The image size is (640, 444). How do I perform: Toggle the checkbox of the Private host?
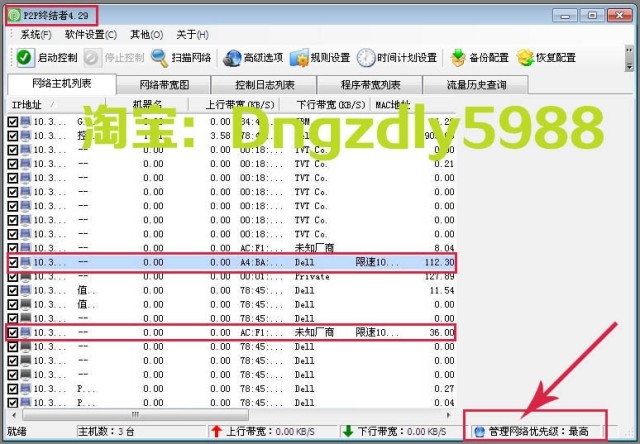(x=13, y=276)
